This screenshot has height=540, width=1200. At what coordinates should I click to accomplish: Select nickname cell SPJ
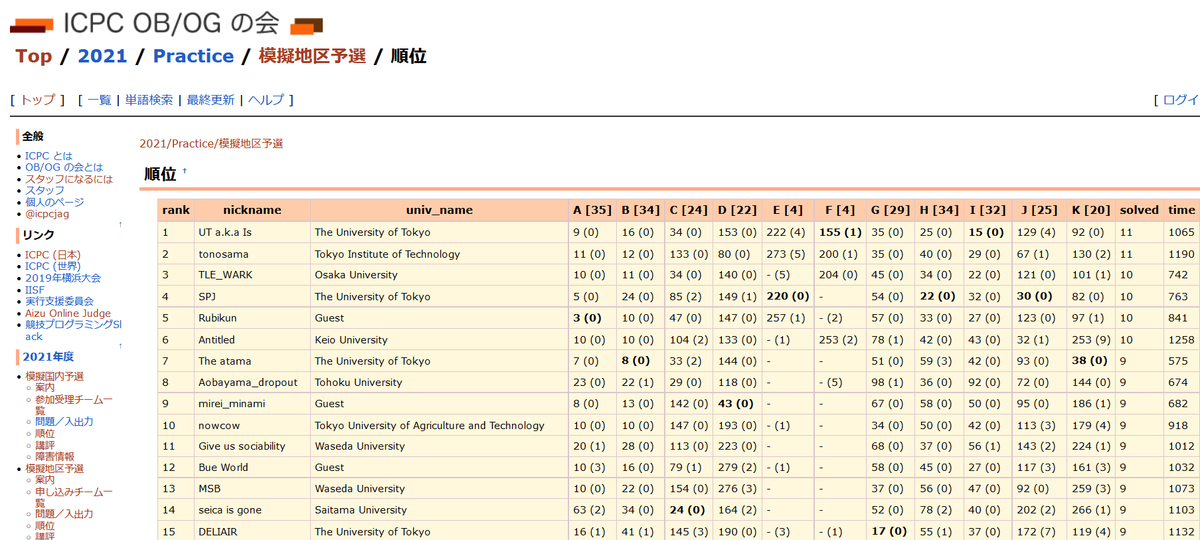tap(252, 297)
